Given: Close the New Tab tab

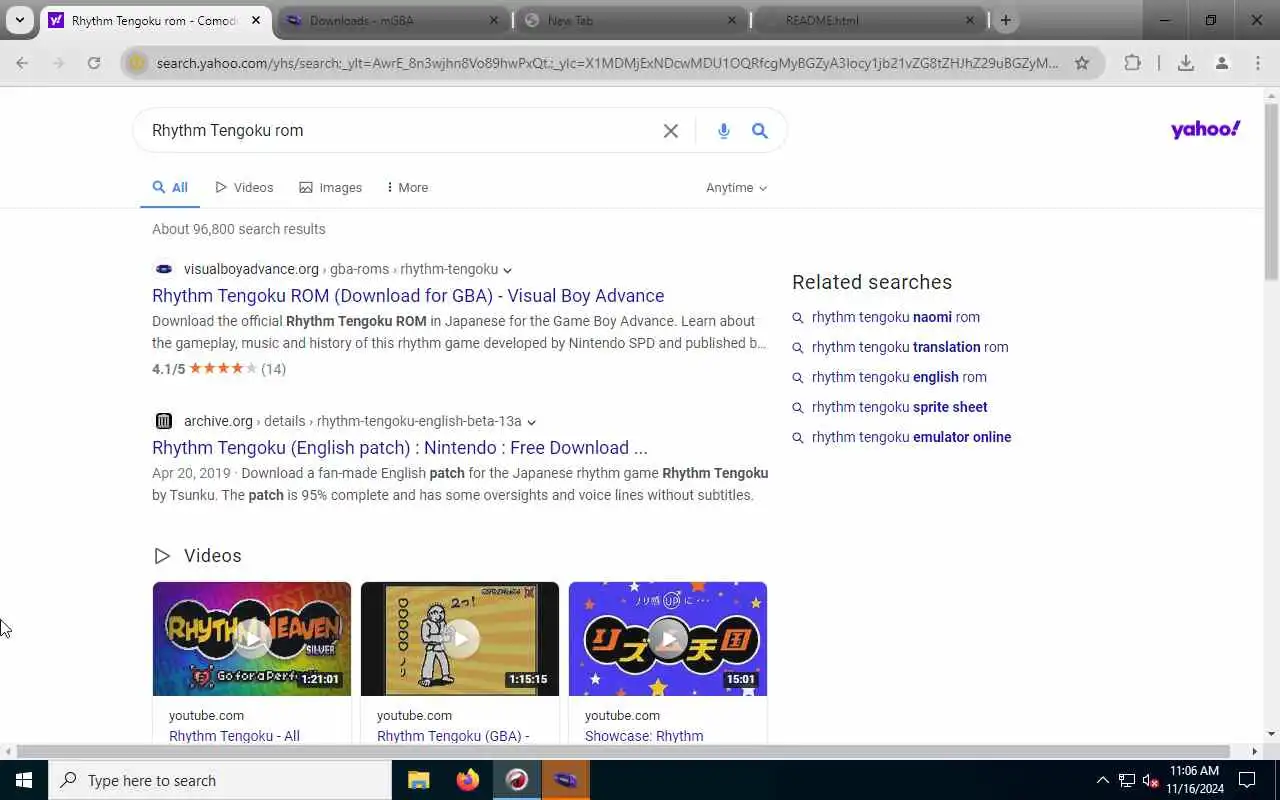Looking at the screenshot, I should (732, 20).
